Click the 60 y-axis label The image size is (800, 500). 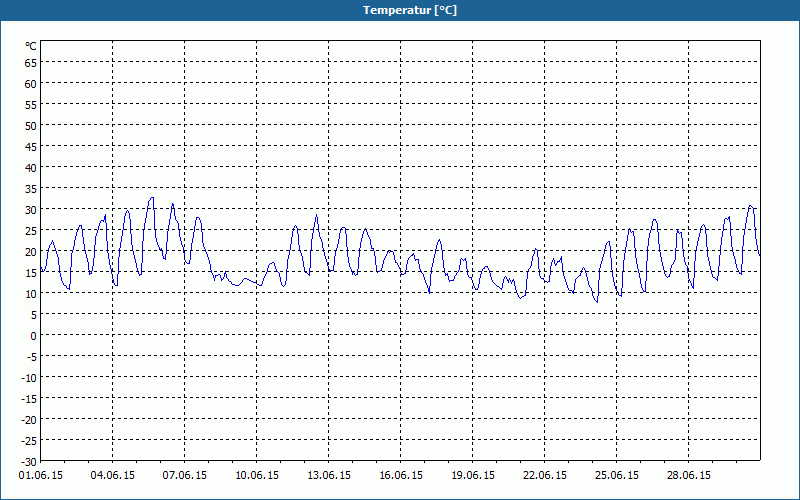pos(31,84)
